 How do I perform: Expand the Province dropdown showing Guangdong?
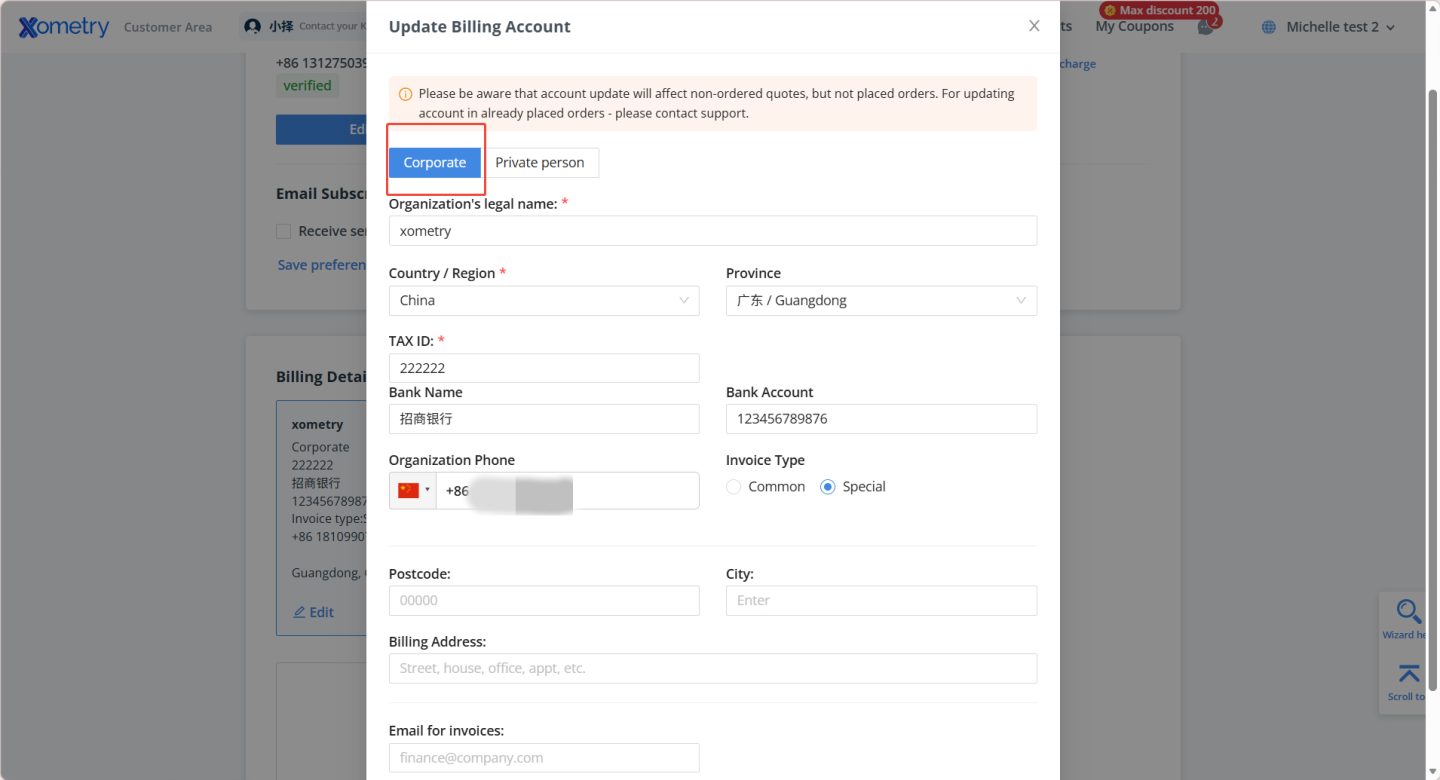[881, 300]
